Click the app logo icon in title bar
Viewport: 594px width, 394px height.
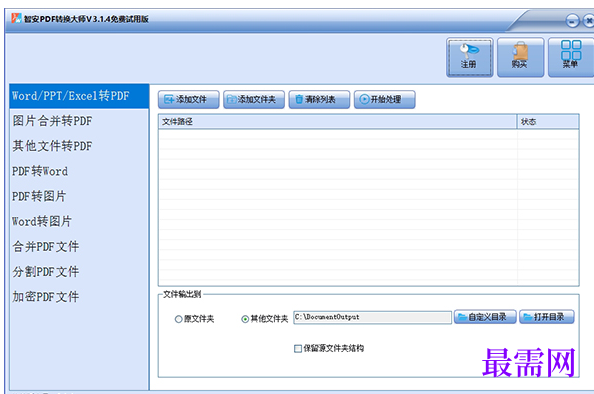(x=16, y=18)
